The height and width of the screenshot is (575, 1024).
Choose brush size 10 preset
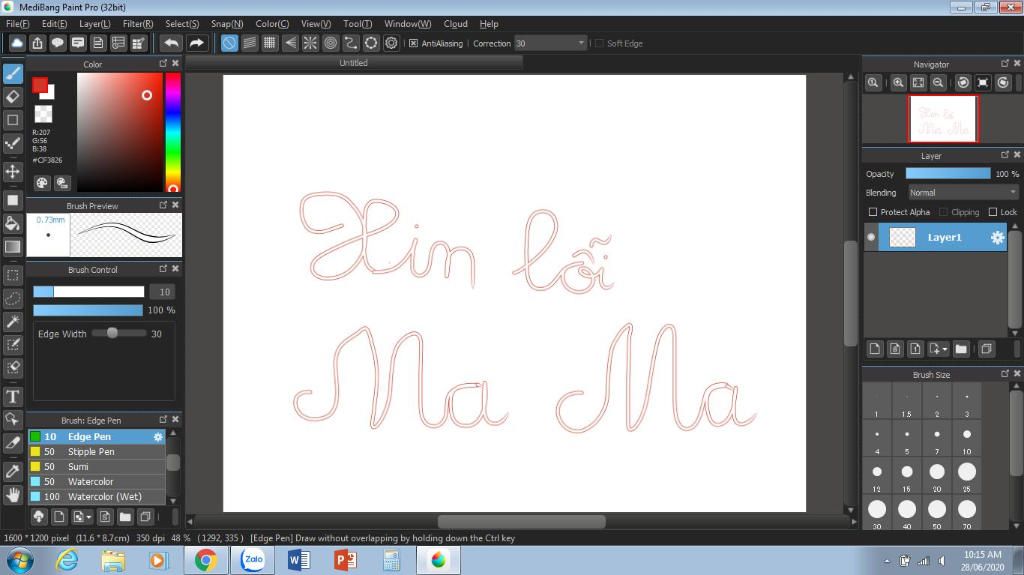(967, 440)
